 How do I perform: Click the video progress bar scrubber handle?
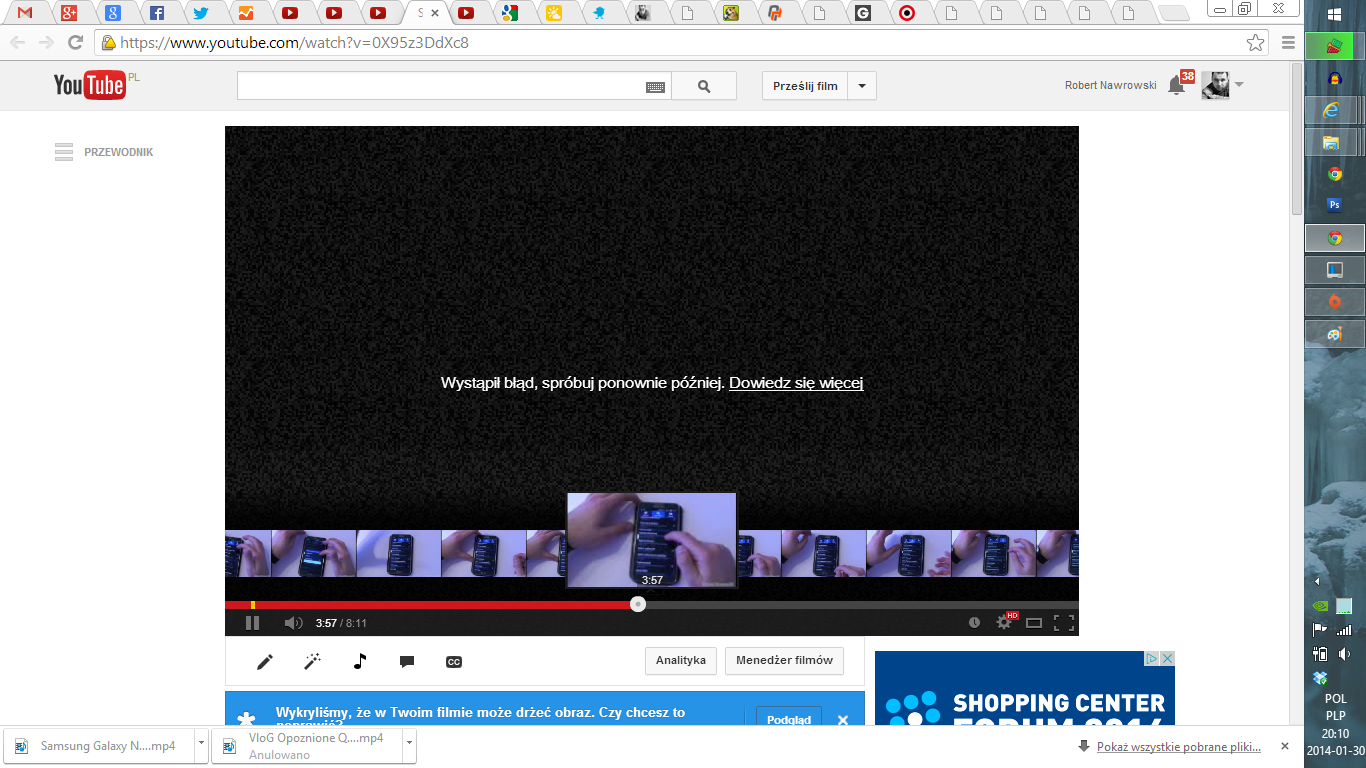pos(638,604)
